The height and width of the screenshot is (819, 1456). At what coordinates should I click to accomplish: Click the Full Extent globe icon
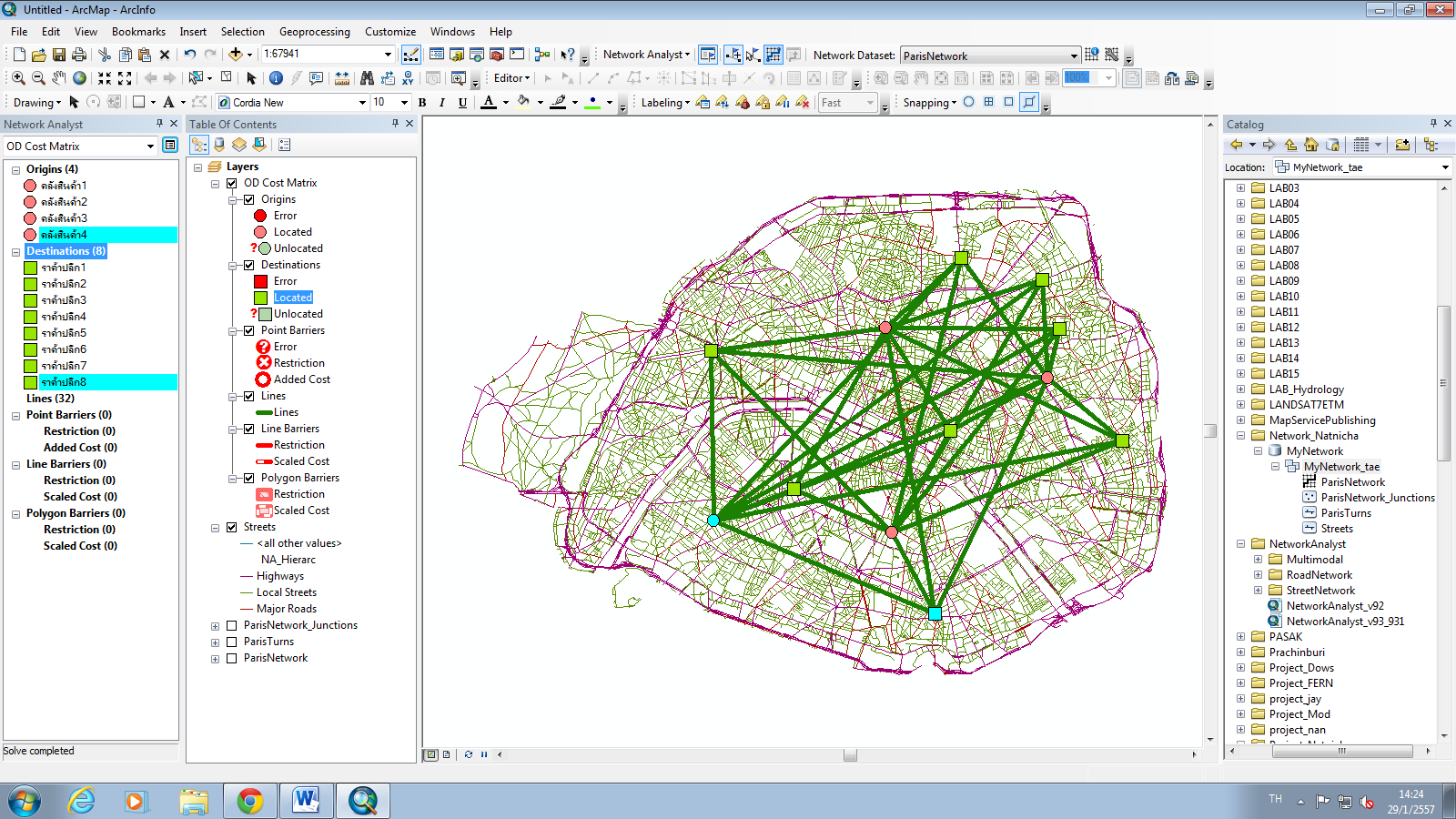click(x=78, y=77)
